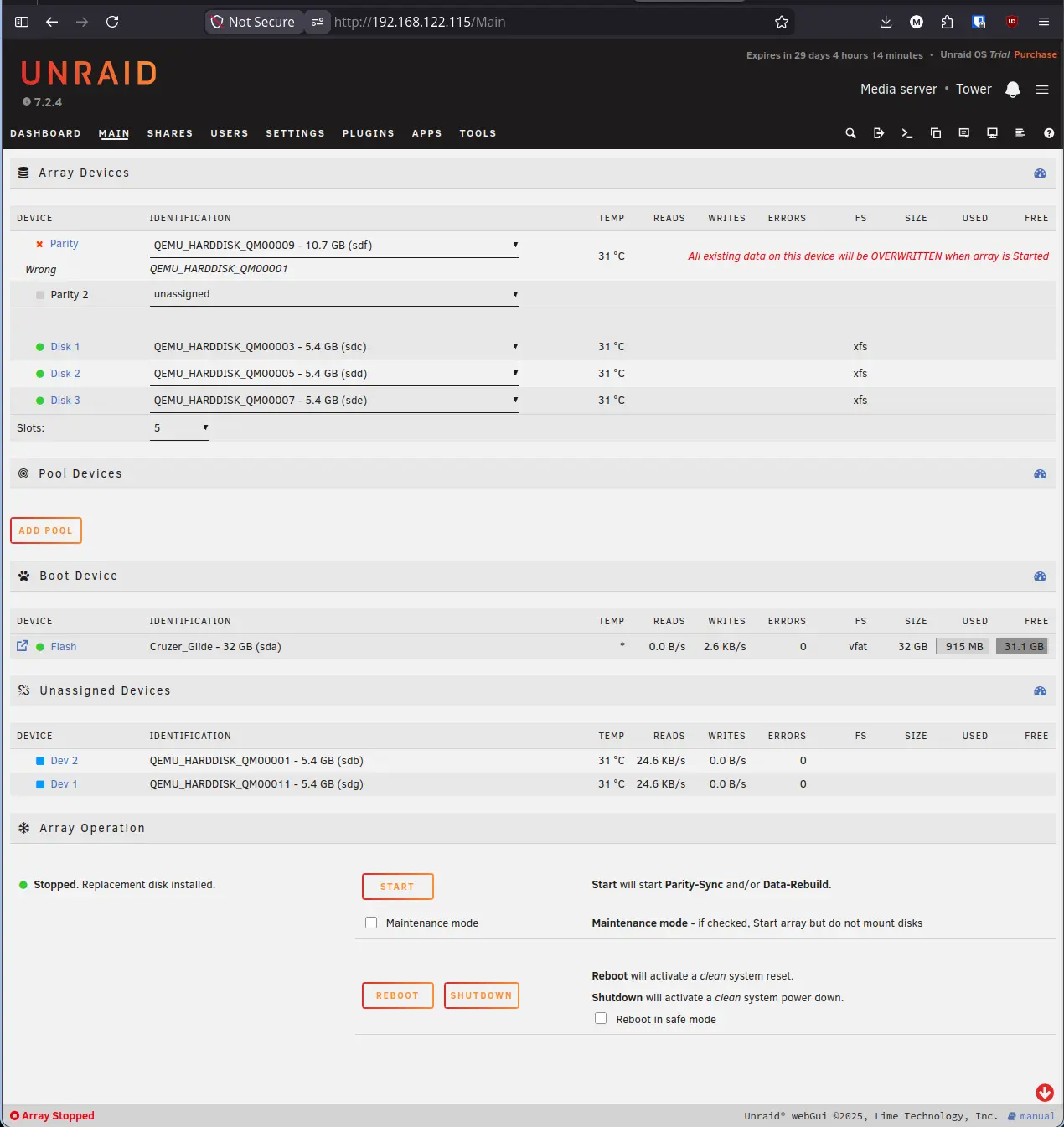Screen dimensions: 1064x1127
Task: Click the Flash used 915 MB bar
Action: tap(964, 646)
